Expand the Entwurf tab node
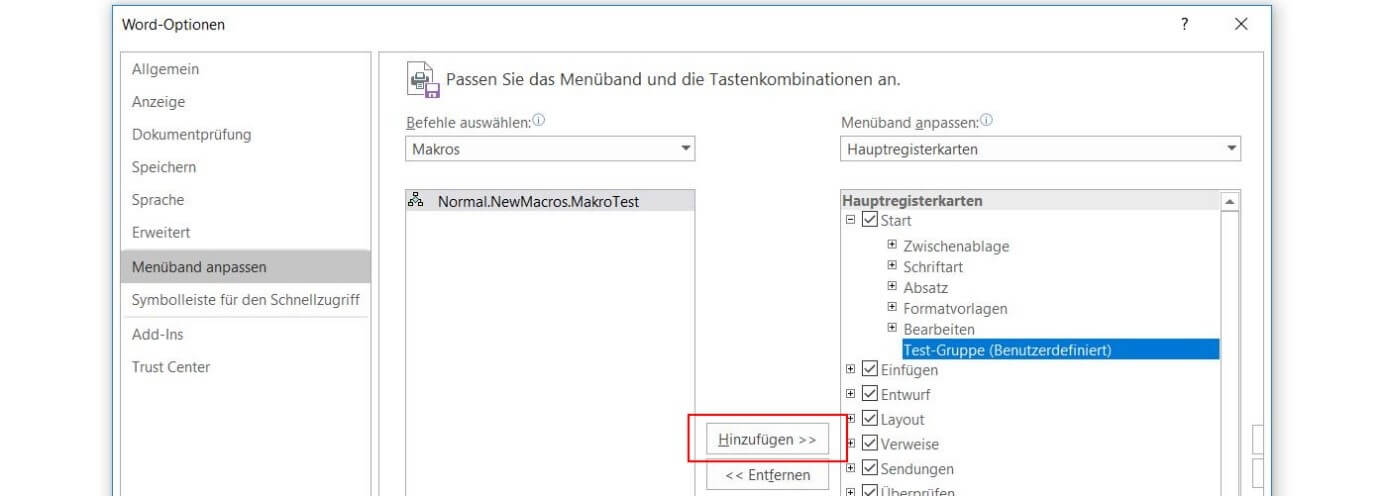Screen dimensions: 1383x496 pos(851,394)
